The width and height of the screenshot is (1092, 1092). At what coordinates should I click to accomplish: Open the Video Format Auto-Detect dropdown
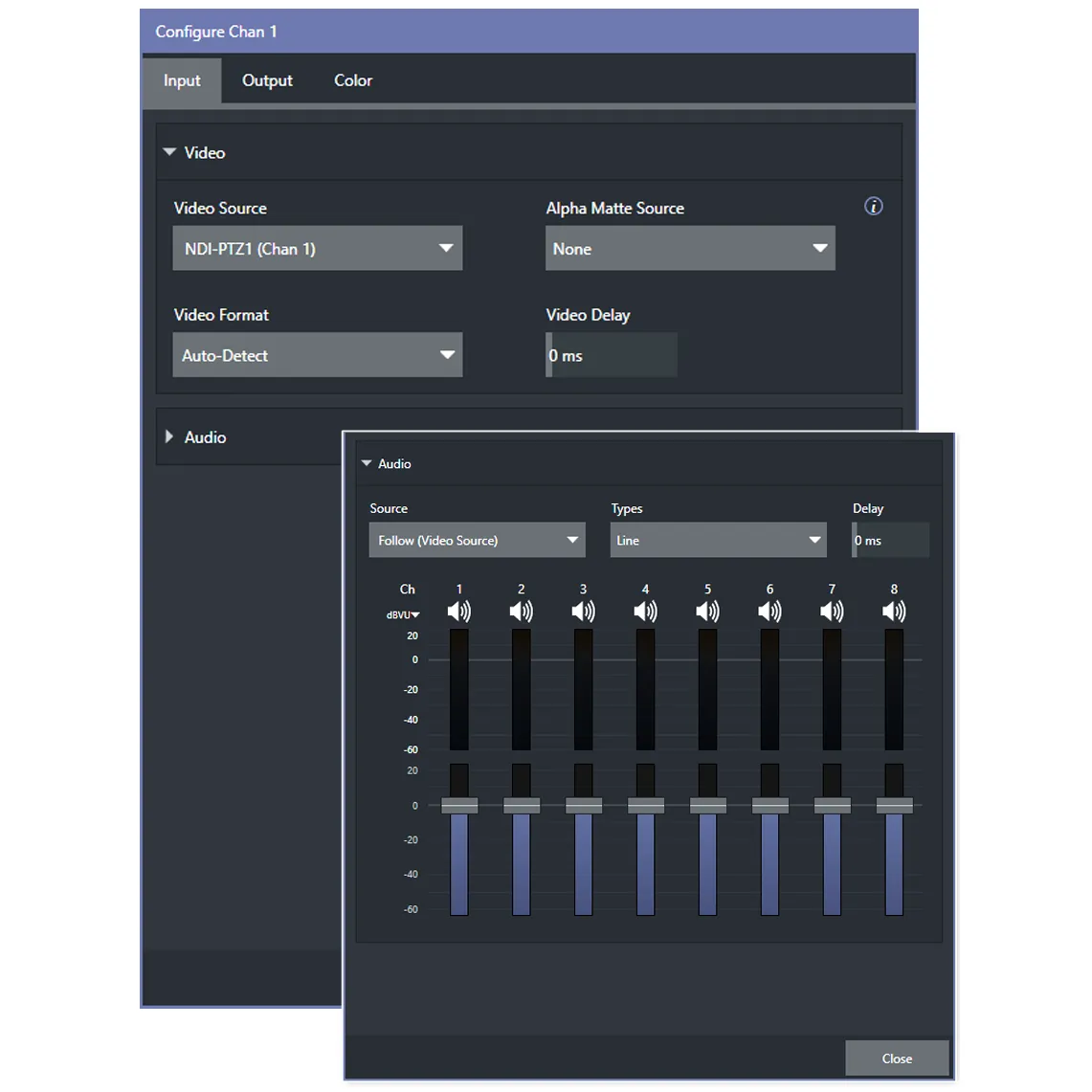(x=318, y=354)
